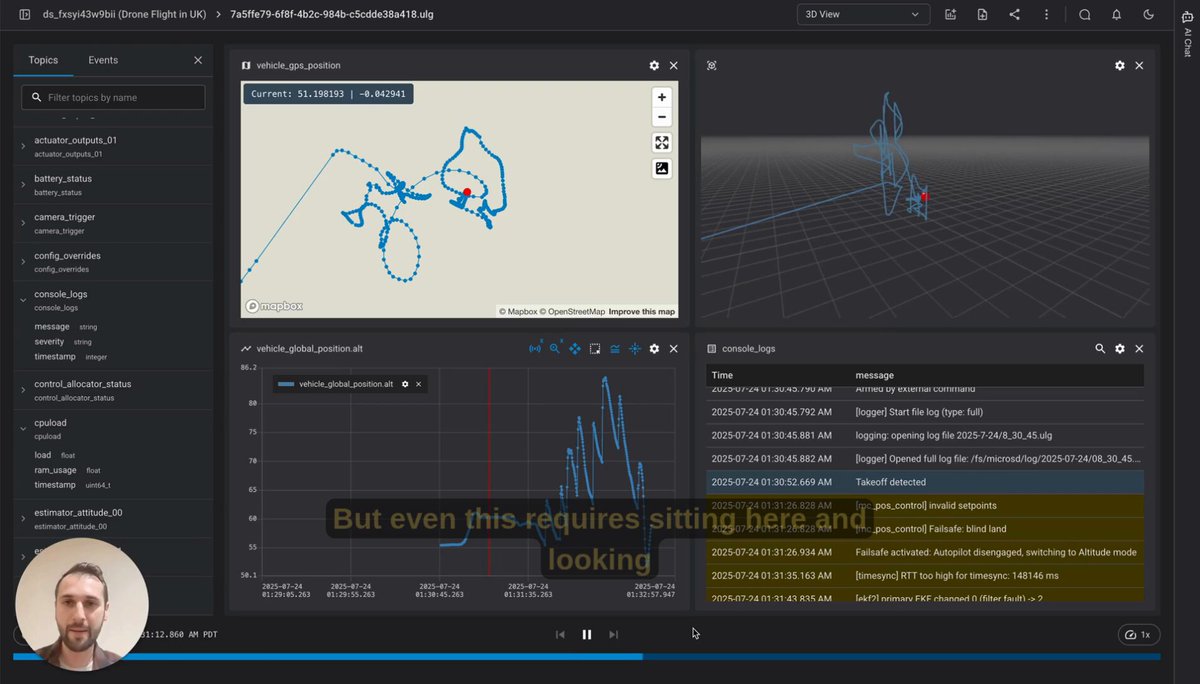Click the add file icon in header
Viewport: 1200px width, 684px height.
(x=982, y=15)
